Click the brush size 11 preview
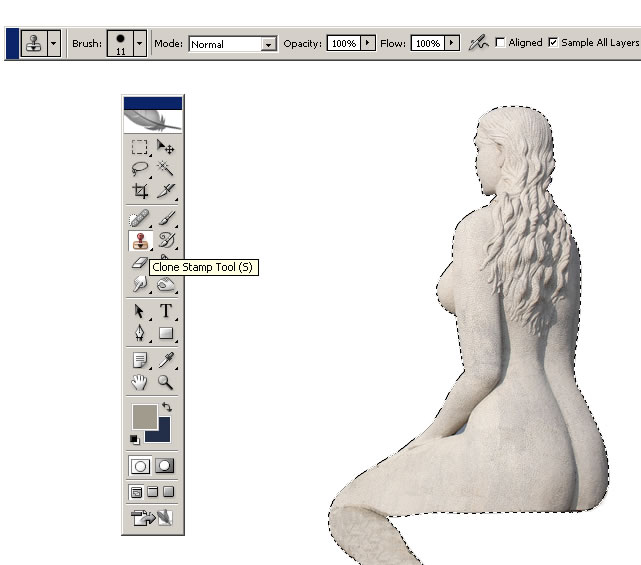 click(120, 43)
